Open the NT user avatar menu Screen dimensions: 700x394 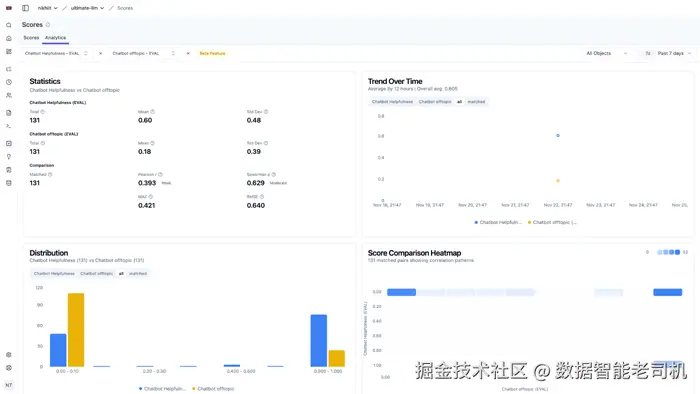point(8,385)
